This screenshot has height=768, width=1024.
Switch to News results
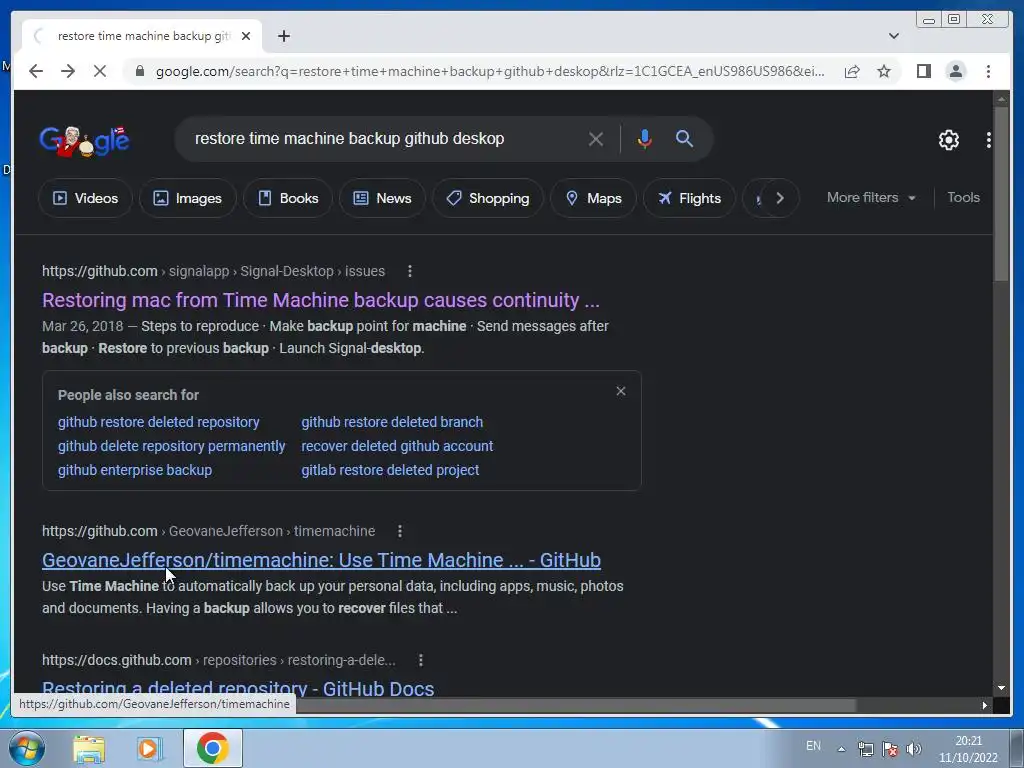tap(382, 198)
